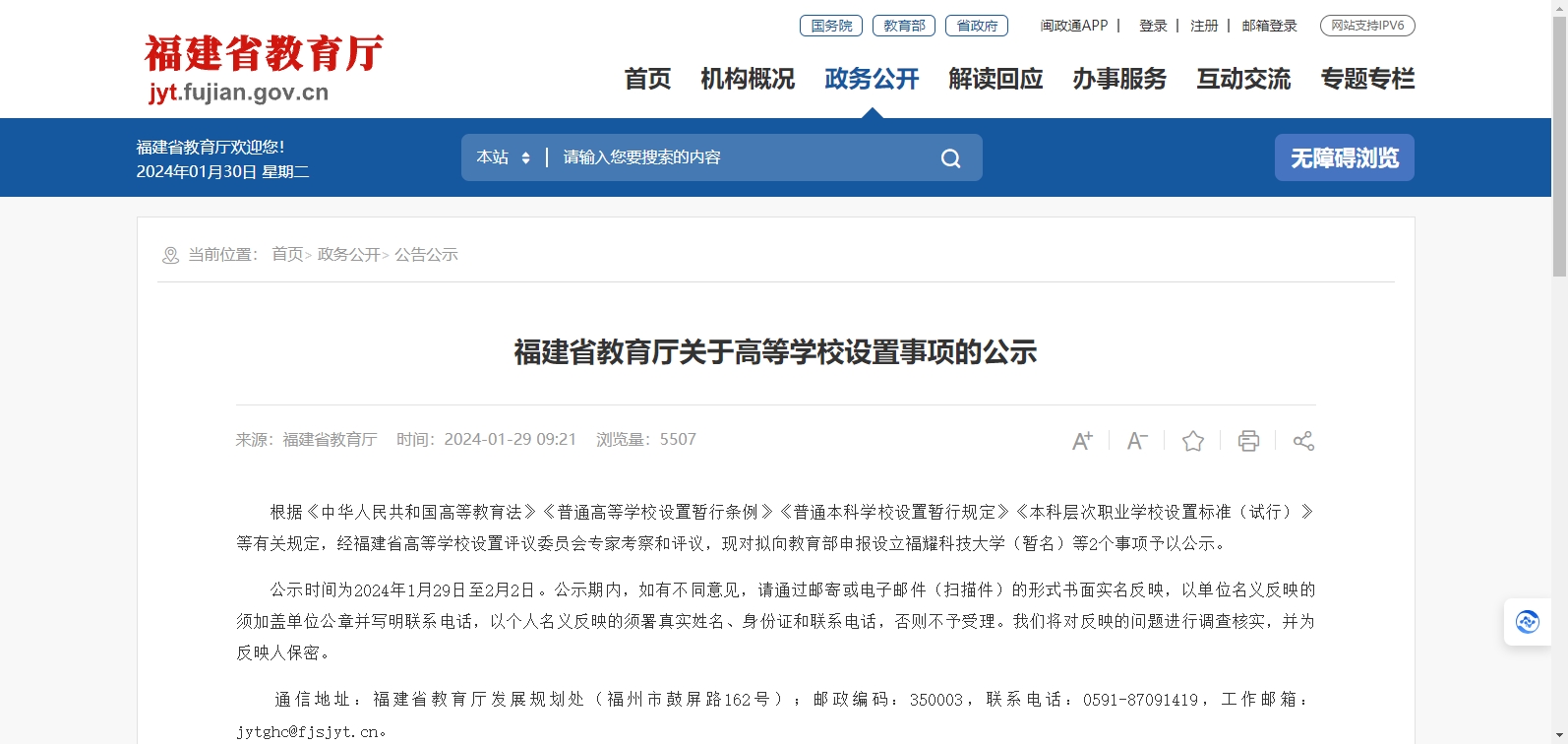Screen dimensions: 1568x744
Task: Decrease font size with A- icon
Action: pyautogui.click(x=1137, y=441)
